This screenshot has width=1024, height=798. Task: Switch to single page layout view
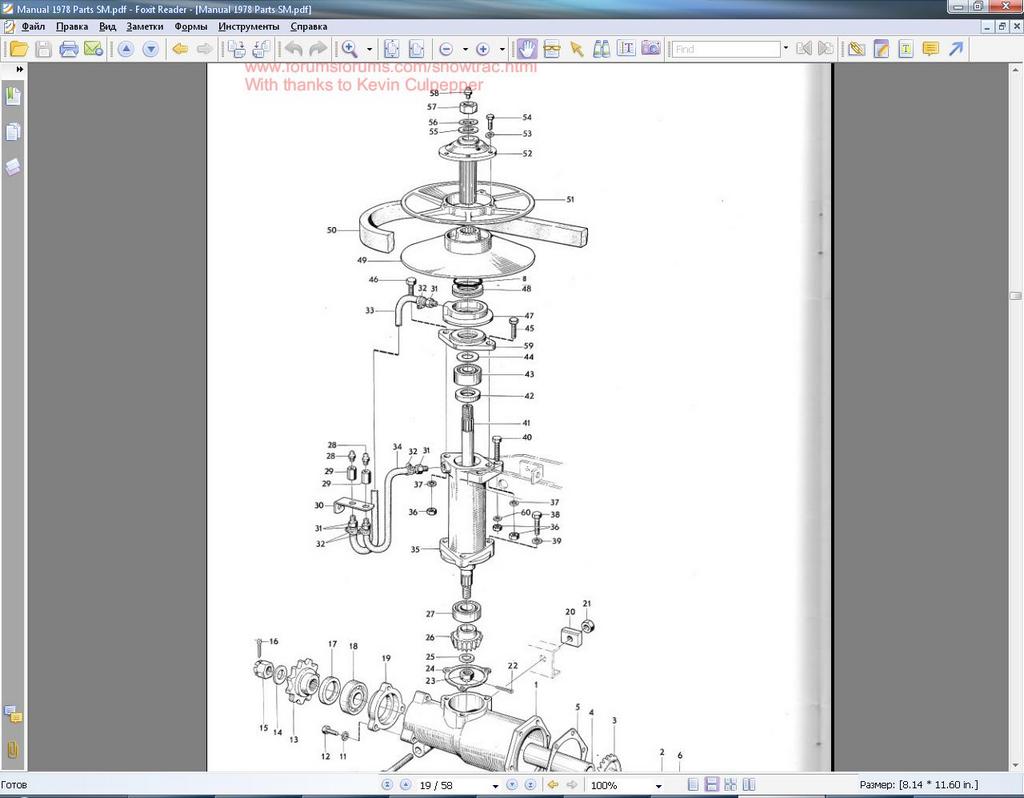693,785
